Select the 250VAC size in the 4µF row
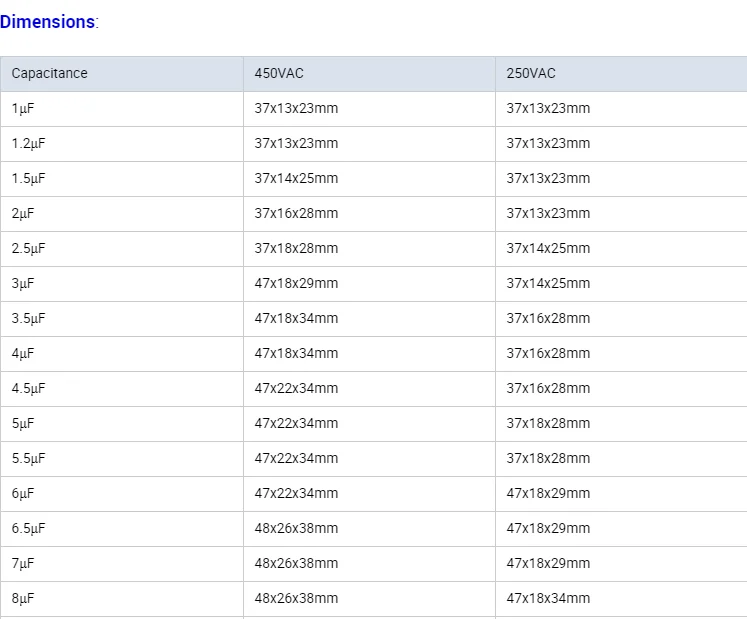Viewport: 747px width, 619px height. tap(548, 354)
